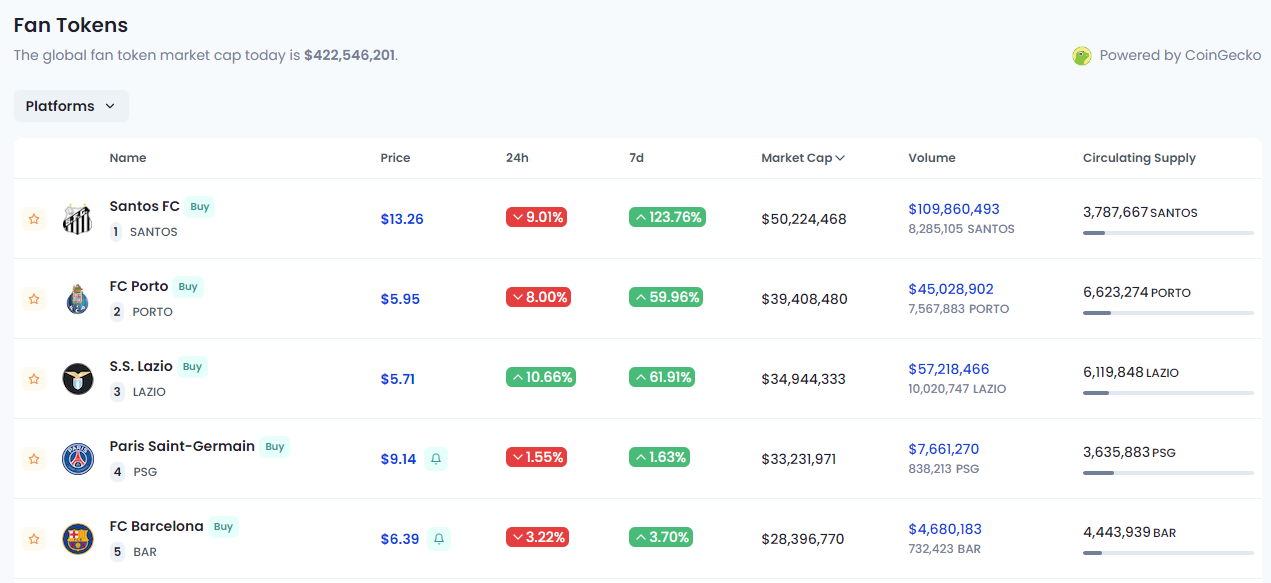Click the S.S. Lazio eagle logo
1271x583 pixels.
(x=78, y=379)
